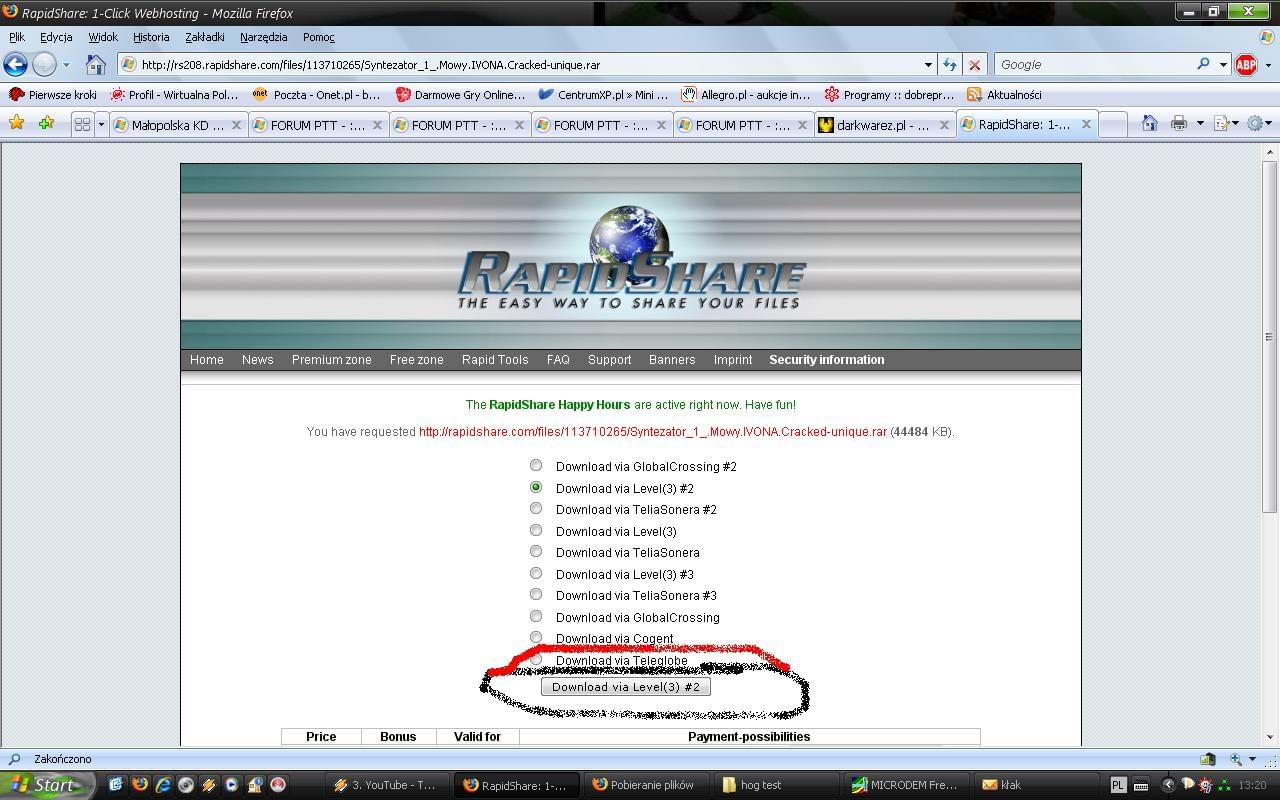Click the Home icon in navigation bar
This screenshot has width=1280, height=800.
pyautogui.click(x=96, y=65)
